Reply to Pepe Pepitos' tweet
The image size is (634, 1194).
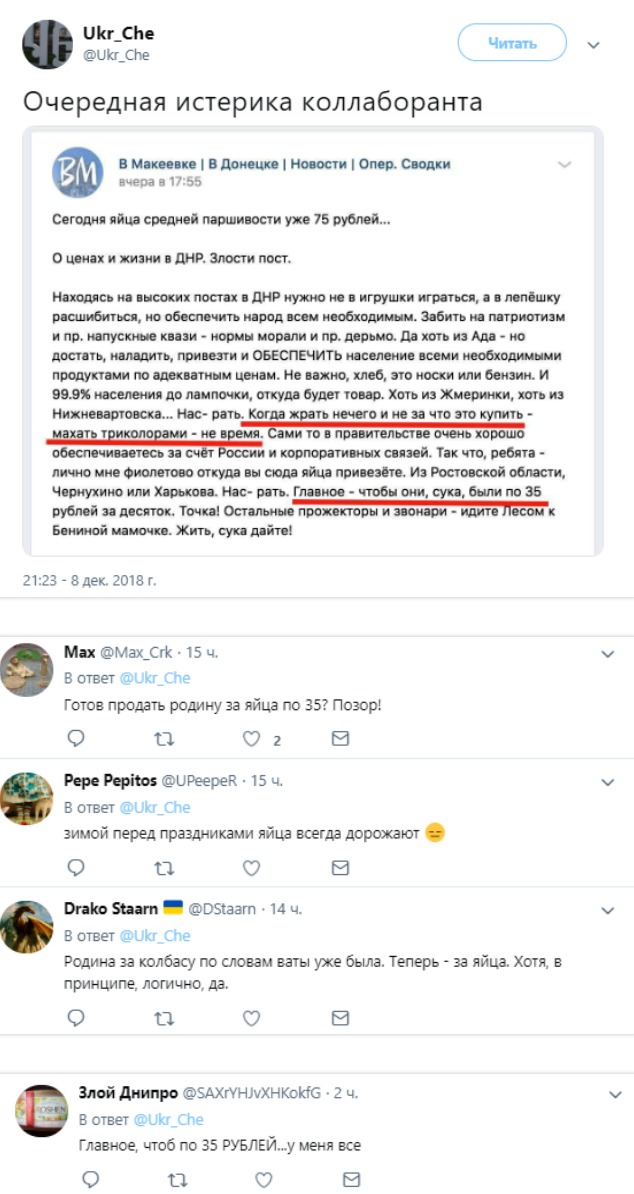click(76, 868)
